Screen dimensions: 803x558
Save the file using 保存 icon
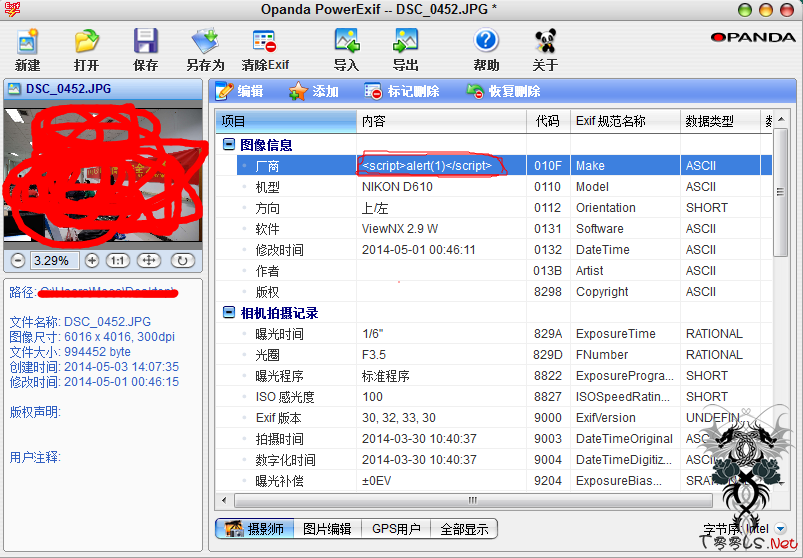[146, 49]
